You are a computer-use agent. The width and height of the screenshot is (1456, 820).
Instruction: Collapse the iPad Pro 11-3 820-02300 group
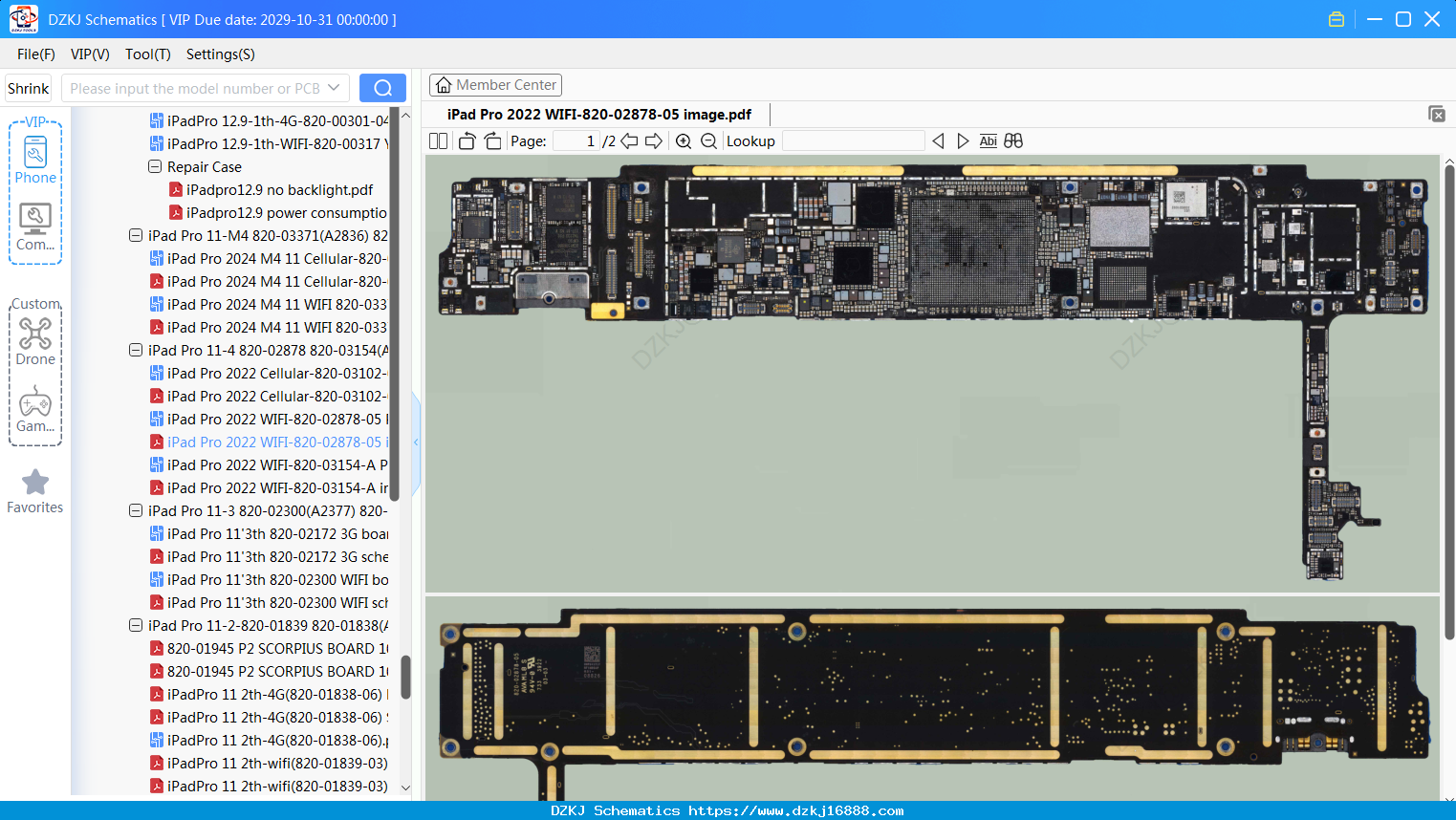[x=136, y=511]
